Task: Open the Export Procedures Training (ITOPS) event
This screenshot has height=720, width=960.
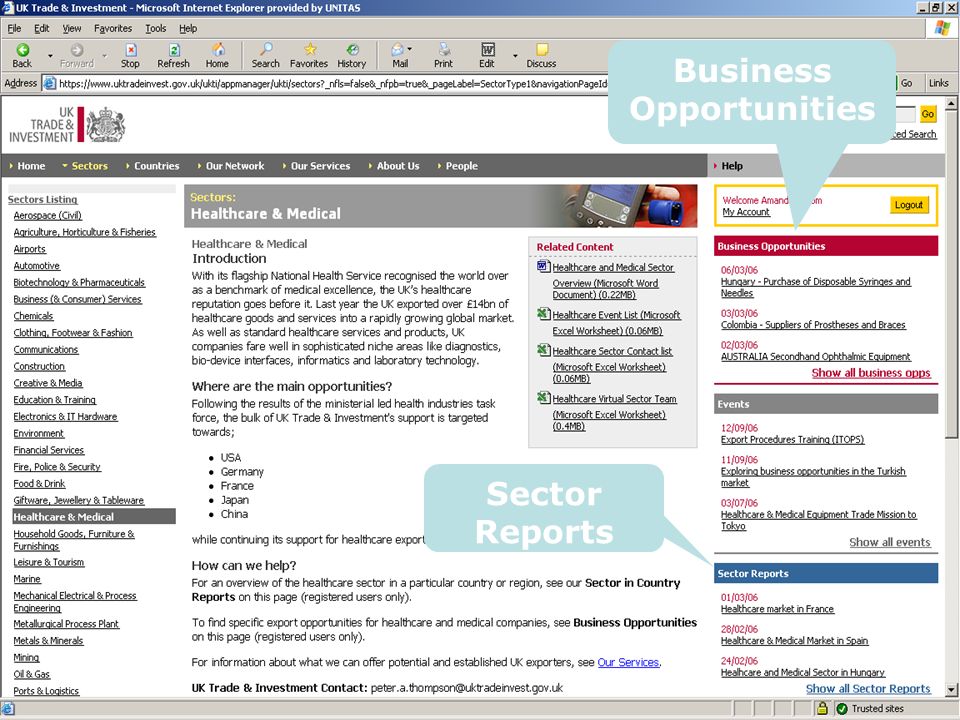Action: click(x=792, y=440)
